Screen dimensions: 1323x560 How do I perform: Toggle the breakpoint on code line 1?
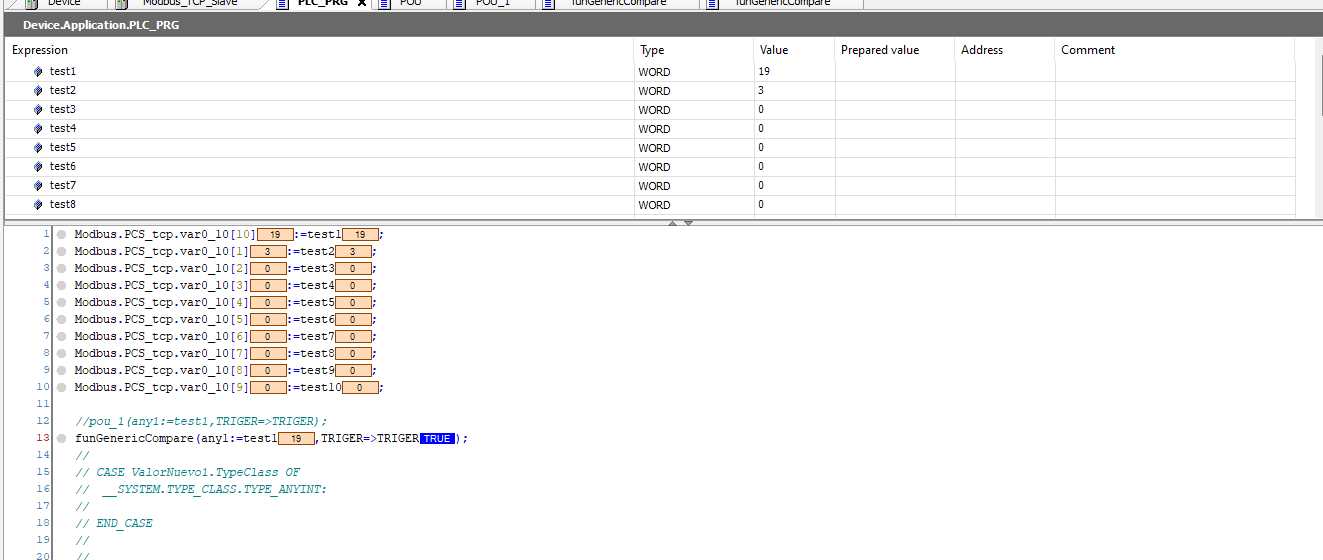(x=61, y=234)
